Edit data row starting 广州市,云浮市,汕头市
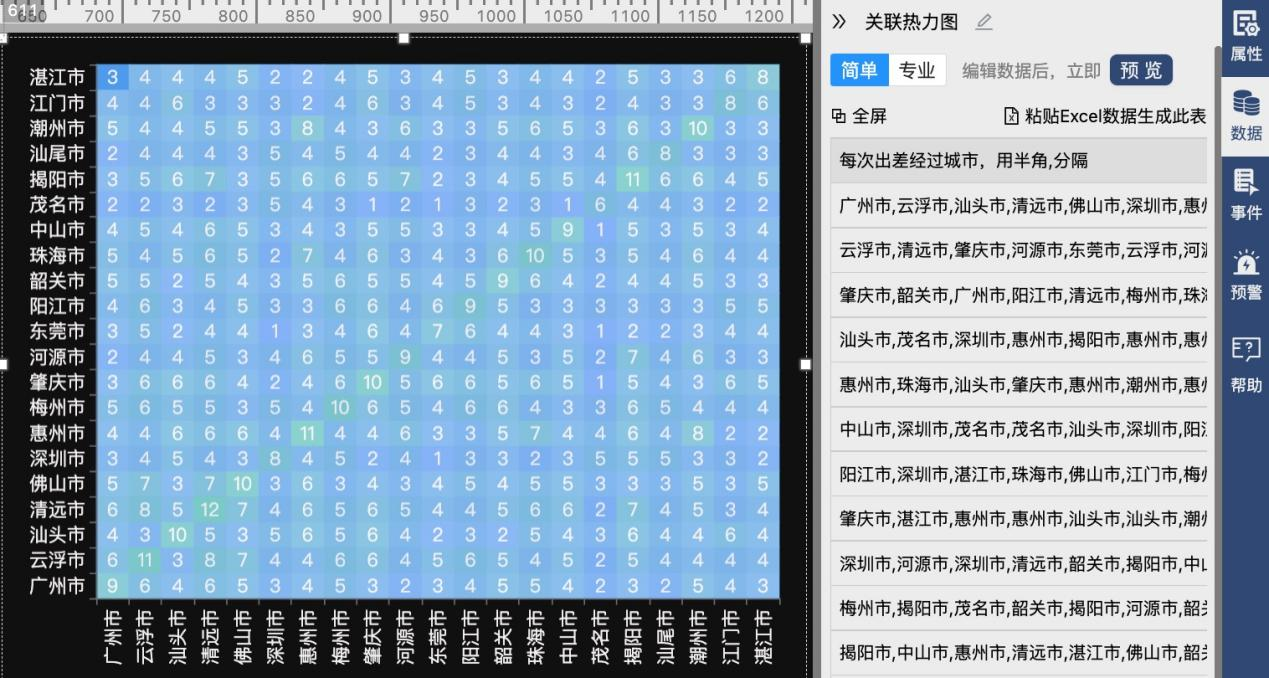 pyautogui.click(x=1018, y=206)
